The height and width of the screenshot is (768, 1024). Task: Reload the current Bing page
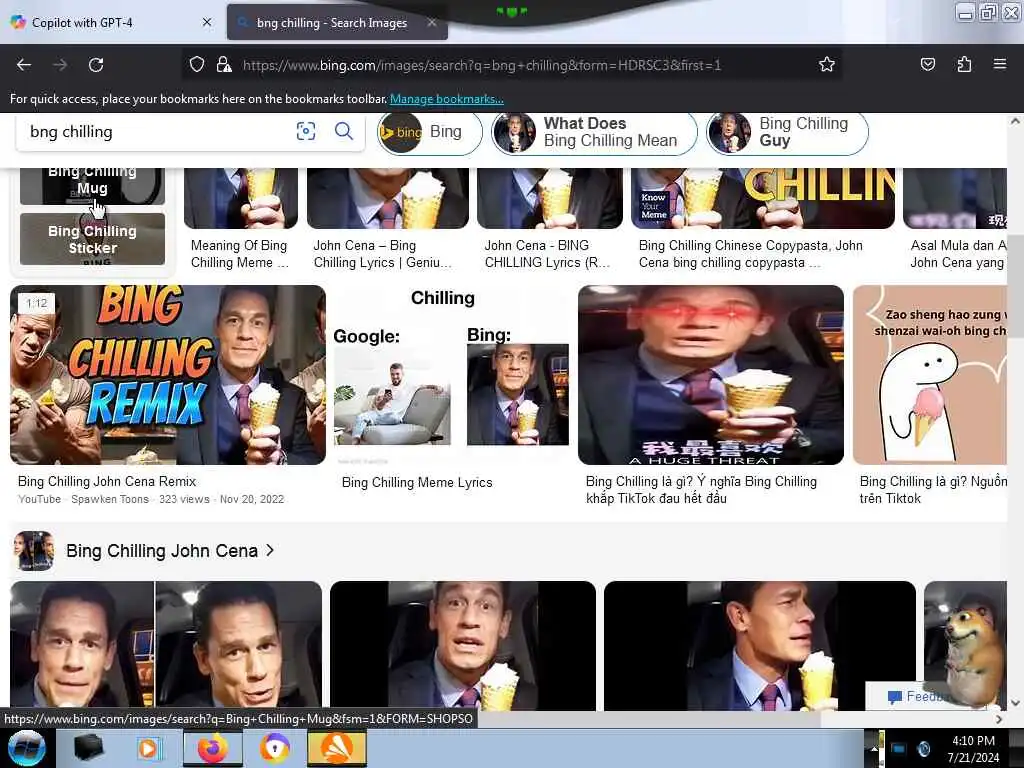96,65
